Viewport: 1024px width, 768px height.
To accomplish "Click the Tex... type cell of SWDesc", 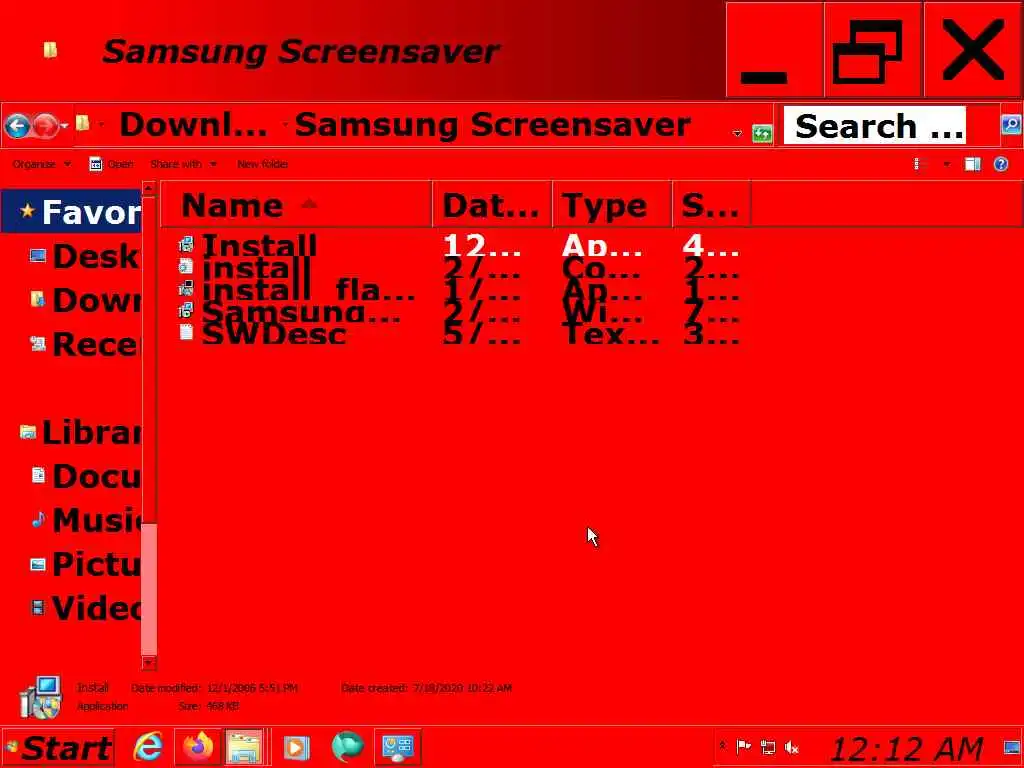I will tap(611, 334).
